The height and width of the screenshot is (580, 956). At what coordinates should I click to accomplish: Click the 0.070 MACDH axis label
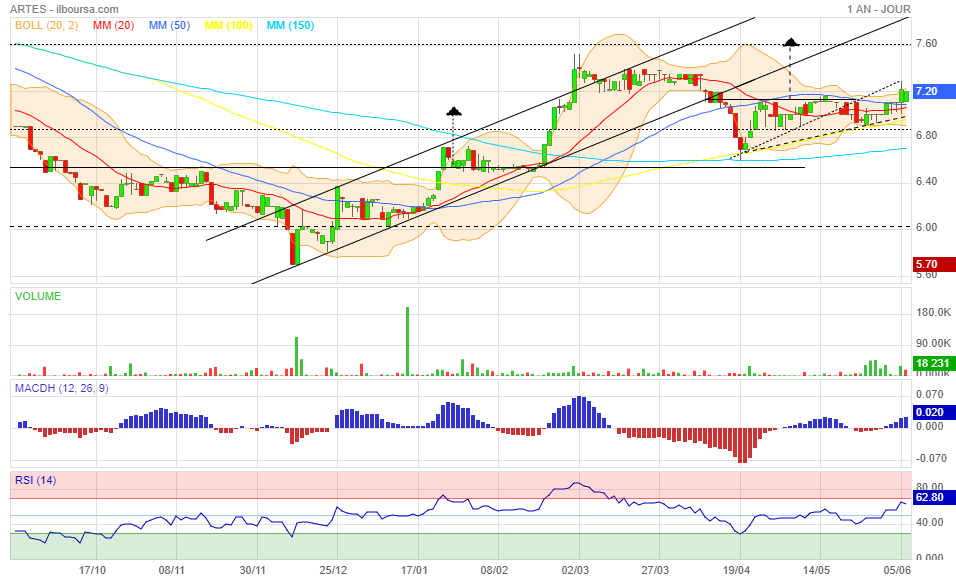pos(930,395)
